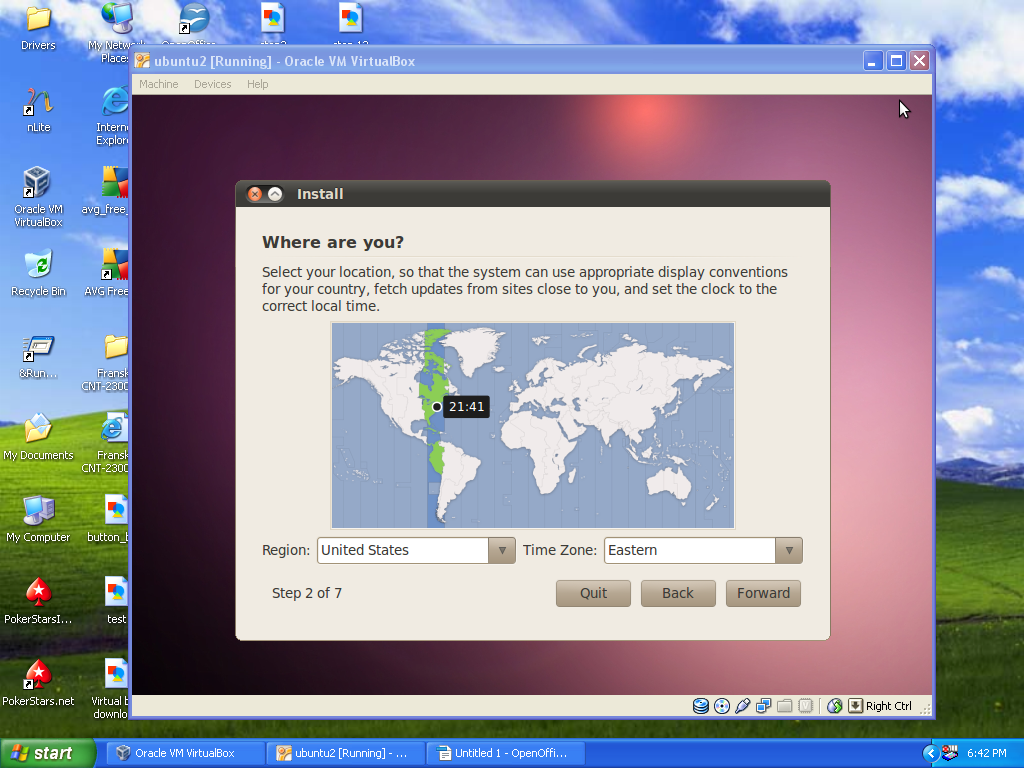Switch to Oracle VM VirtualBox taskbar item
The height and width of the screenshot is (768, 1024).
point(185,753)
